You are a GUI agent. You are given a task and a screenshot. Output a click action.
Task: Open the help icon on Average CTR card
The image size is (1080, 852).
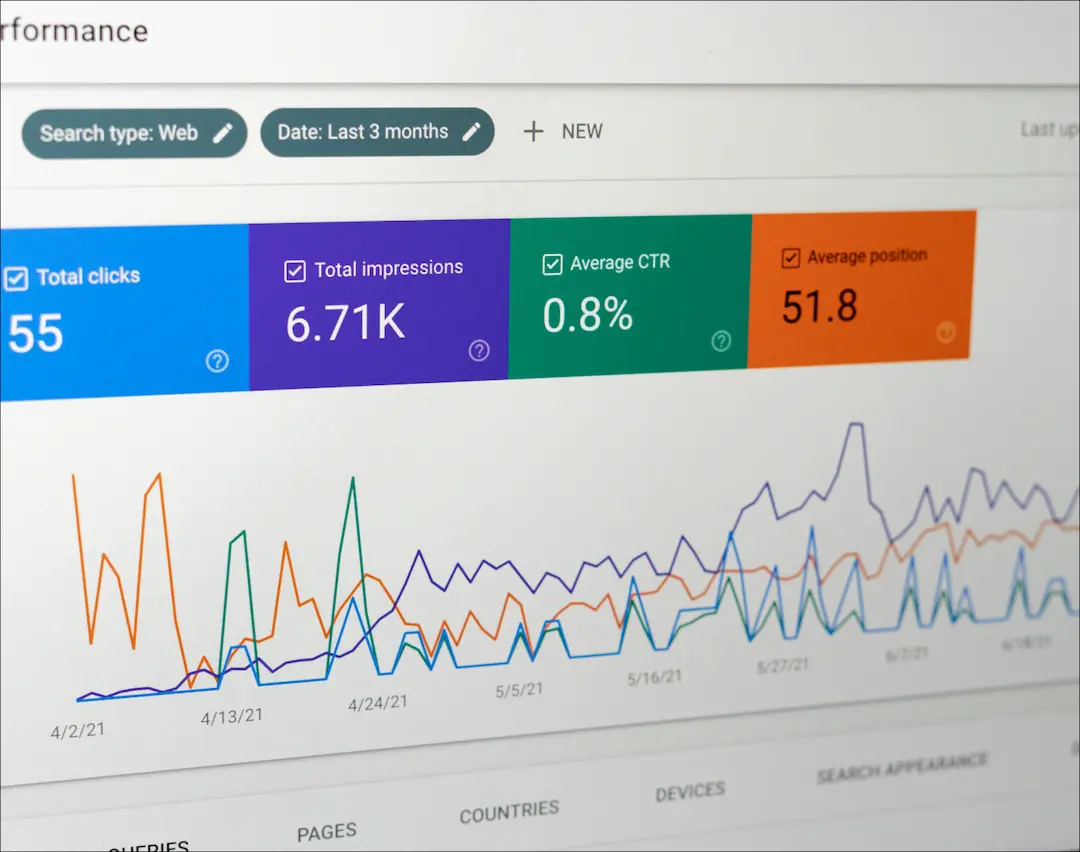tap(721, 342)
